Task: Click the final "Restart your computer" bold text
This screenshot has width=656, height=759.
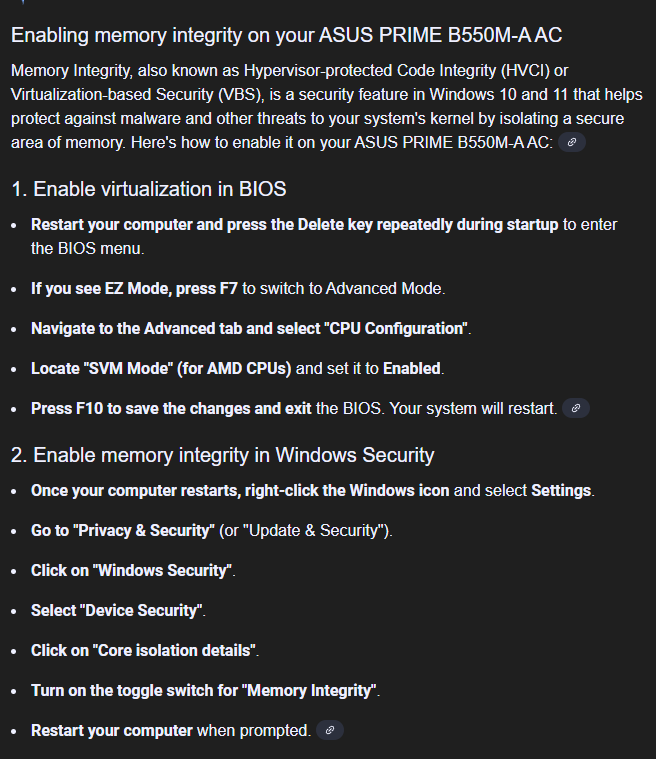Action: (x=112, y=730)
